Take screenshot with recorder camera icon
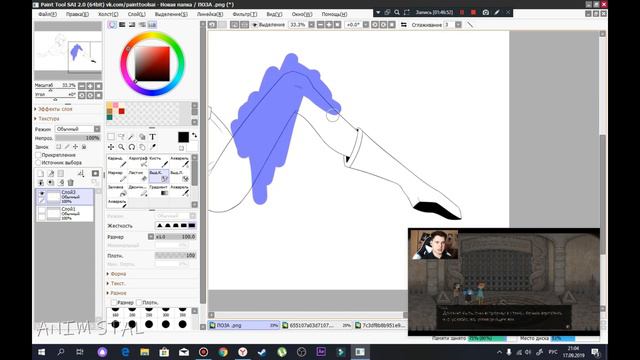 pyautogui.click(x=486, y=13)
